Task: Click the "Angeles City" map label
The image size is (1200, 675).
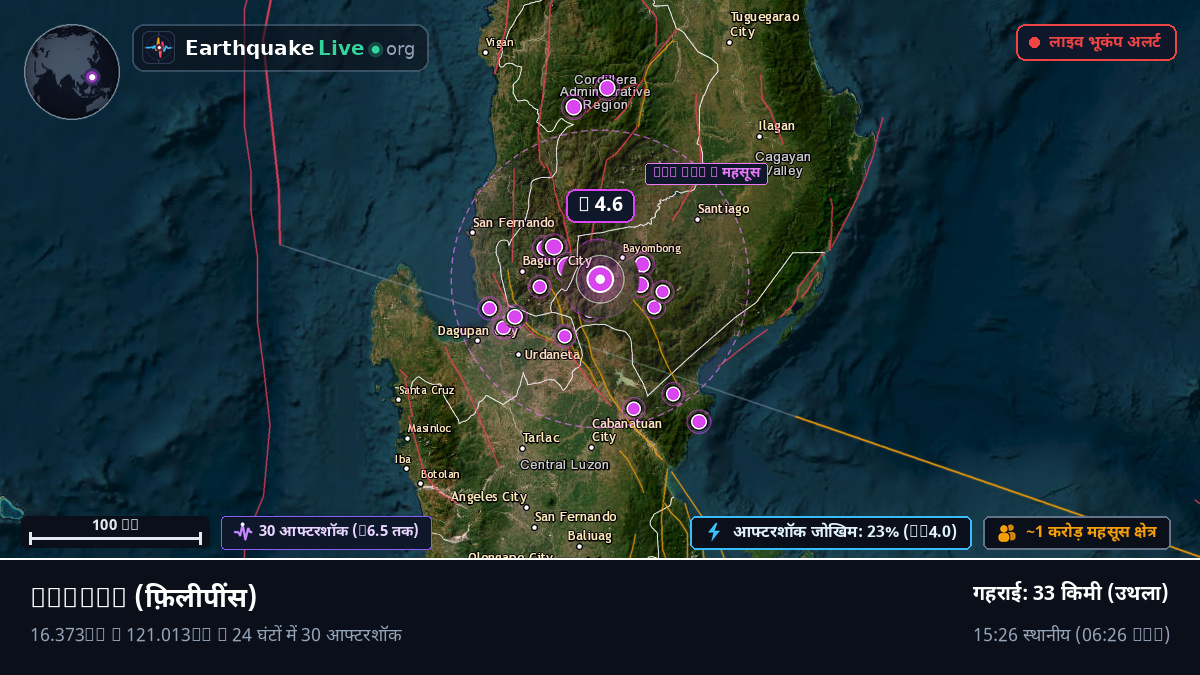Action: tap(489, 497)
